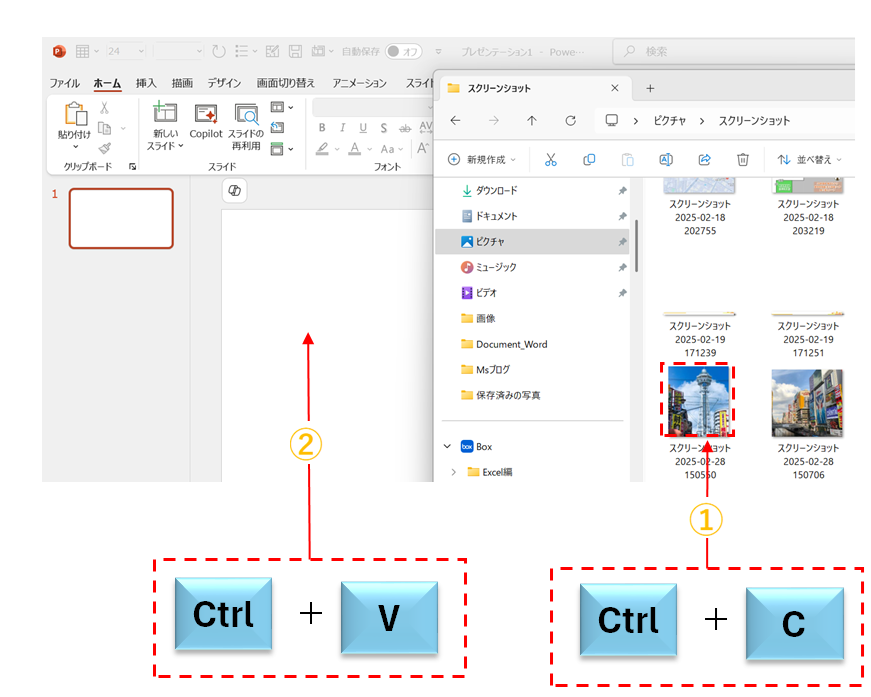Viewport: 871px width, 697px height.
Task: Select the tower screenshot thumbnail 2025-02-28 150550
Action: point(697,400)
